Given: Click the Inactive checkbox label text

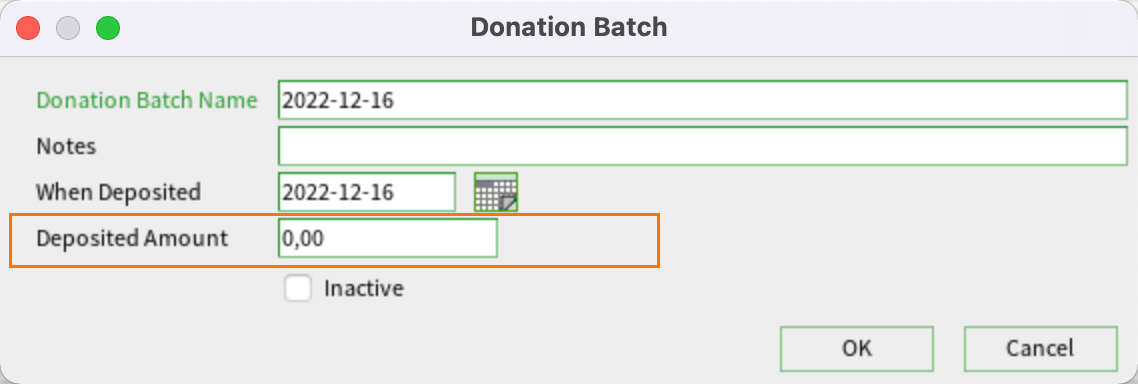Looking at the screenshot, I should (x=364, y=288).
